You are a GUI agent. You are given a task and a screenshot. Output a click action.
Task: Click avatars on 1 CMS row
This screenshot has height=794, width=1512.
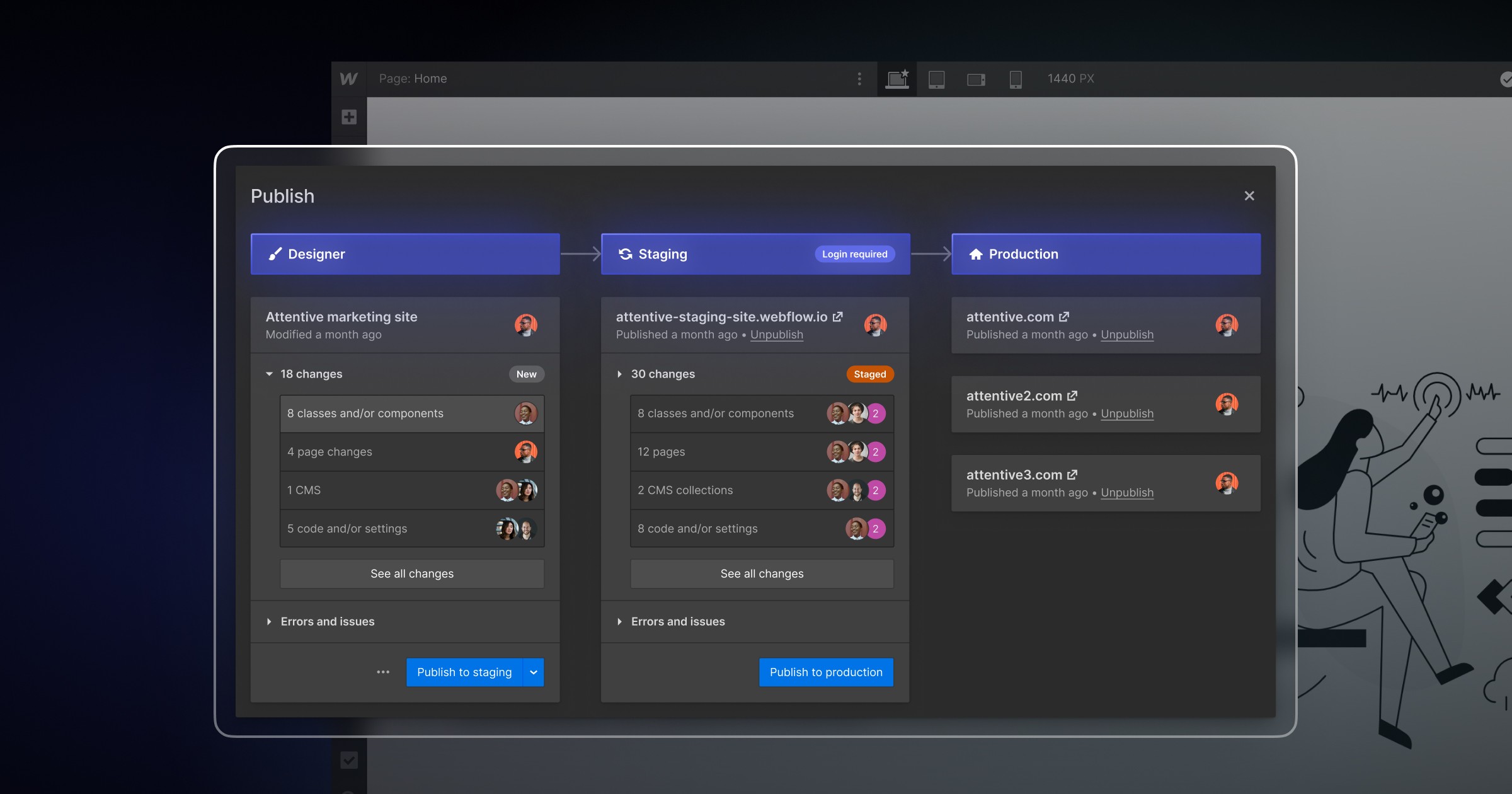pos(517,490)
